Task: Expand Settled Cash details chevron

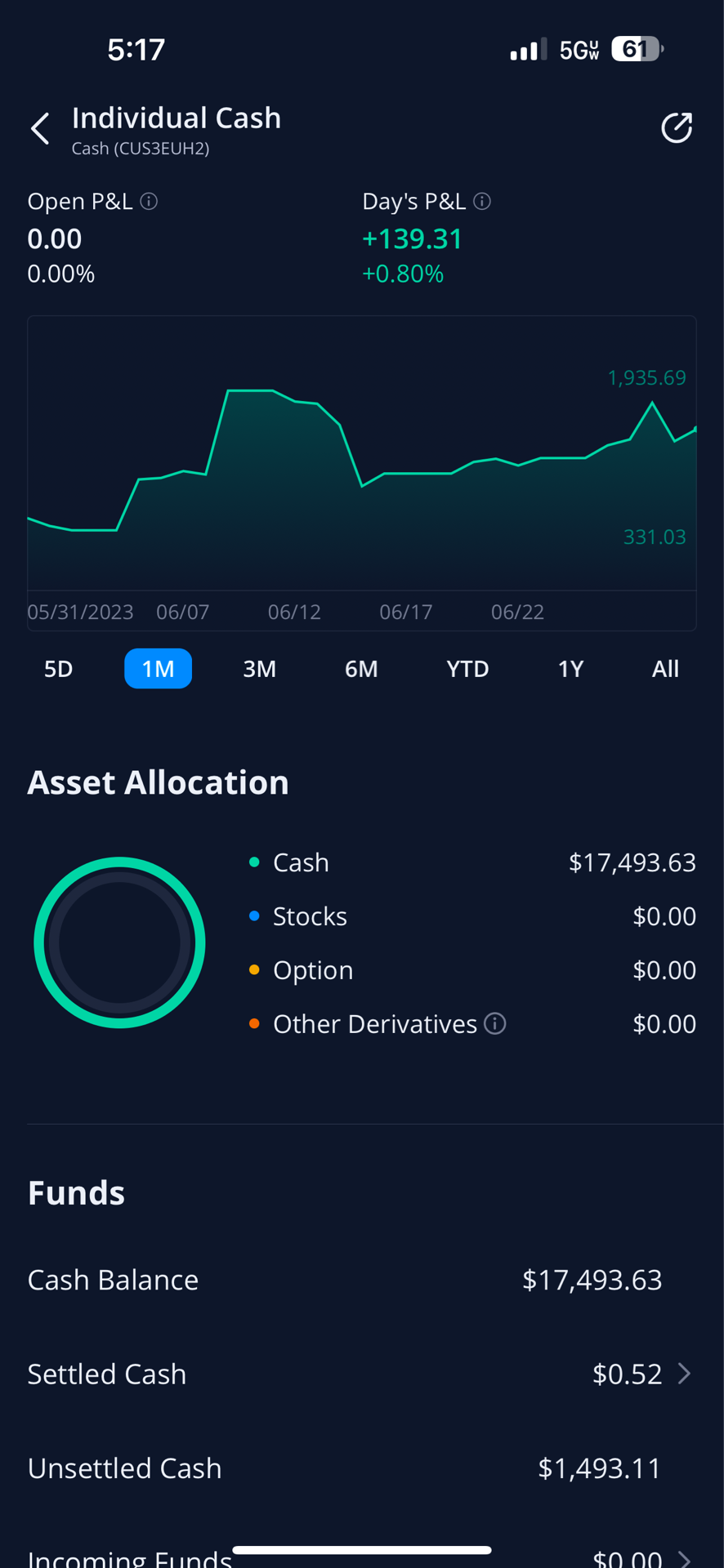Action: point(685,1374)
